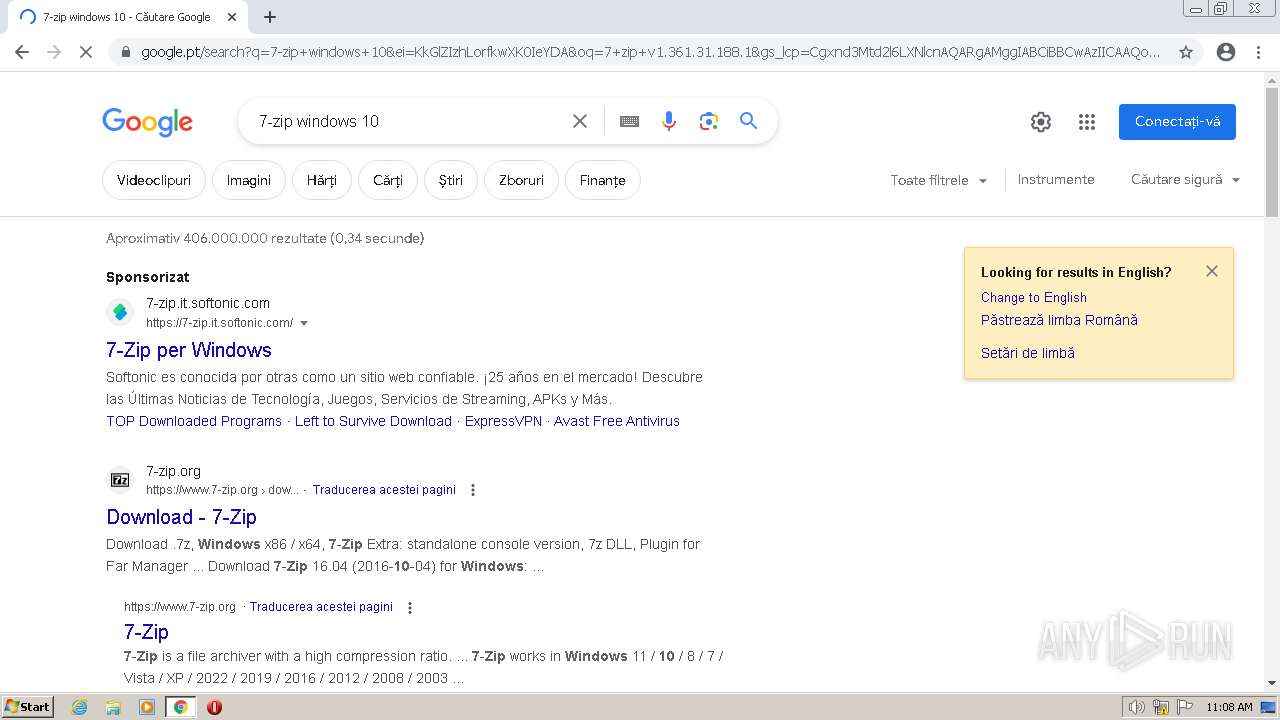Open the Windows Start menu
Viewport: 1280px width, 720px height.
[27, 707]
